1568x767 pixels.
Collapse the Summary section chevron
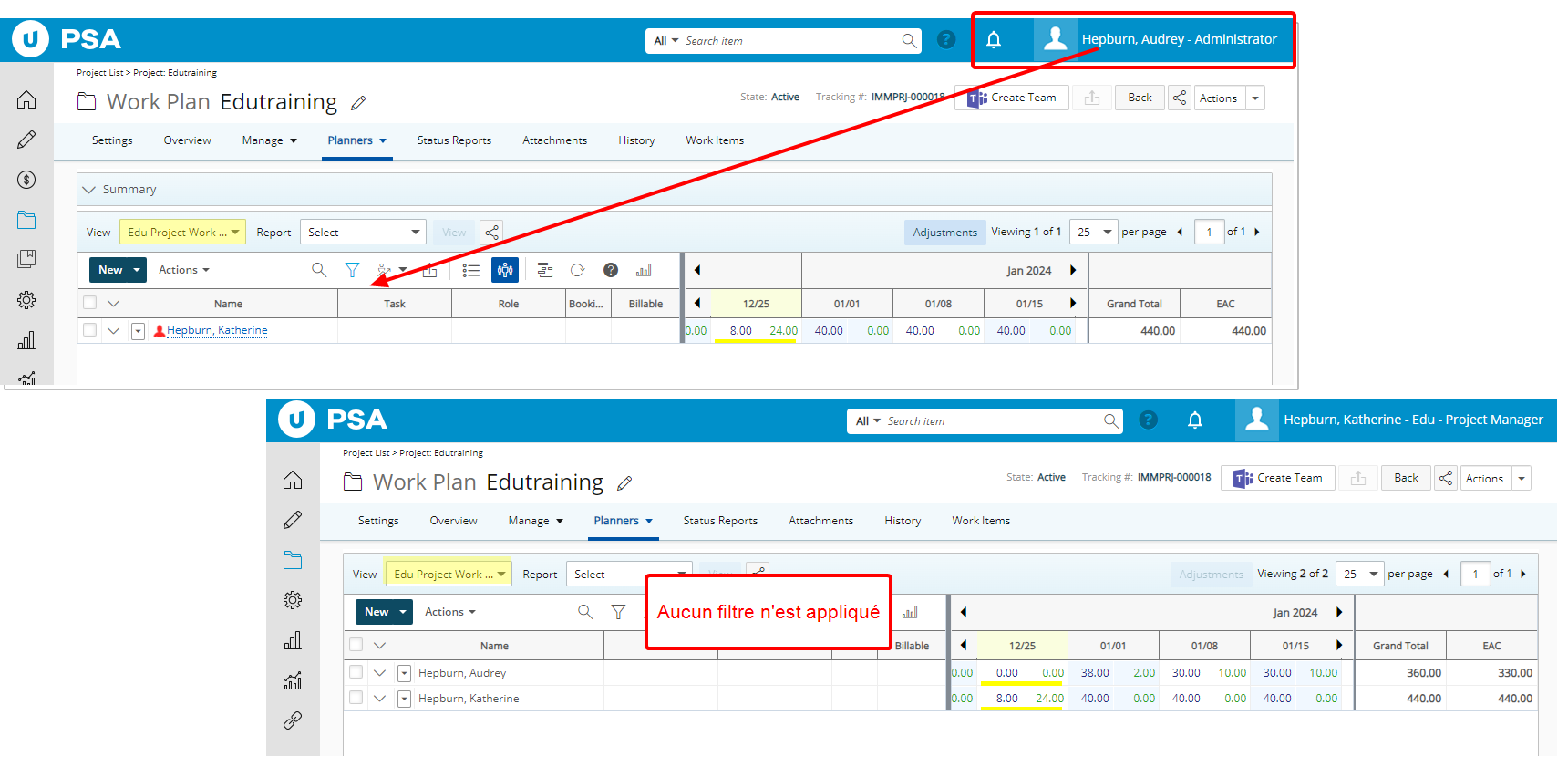pyautogui.click(x=89, y=190)
